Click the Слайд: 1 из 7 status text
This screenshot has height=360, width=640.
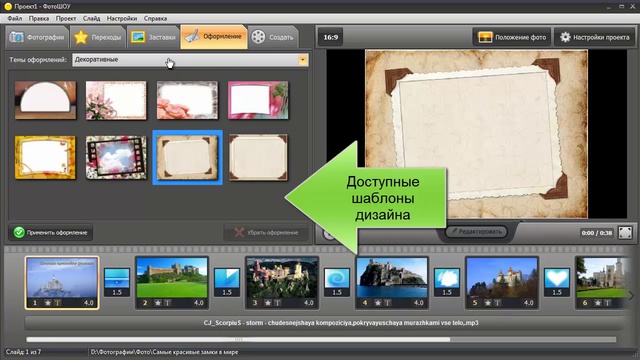tap(23, 352)
